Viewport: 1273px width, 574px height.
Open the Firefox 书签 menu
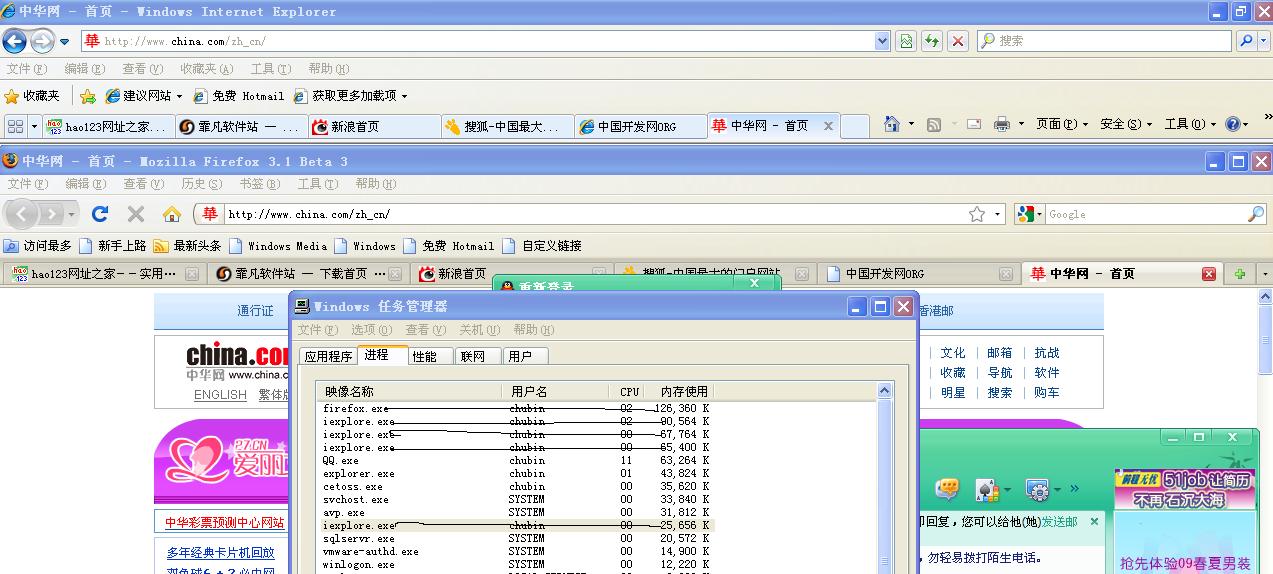tap(259, 184)
